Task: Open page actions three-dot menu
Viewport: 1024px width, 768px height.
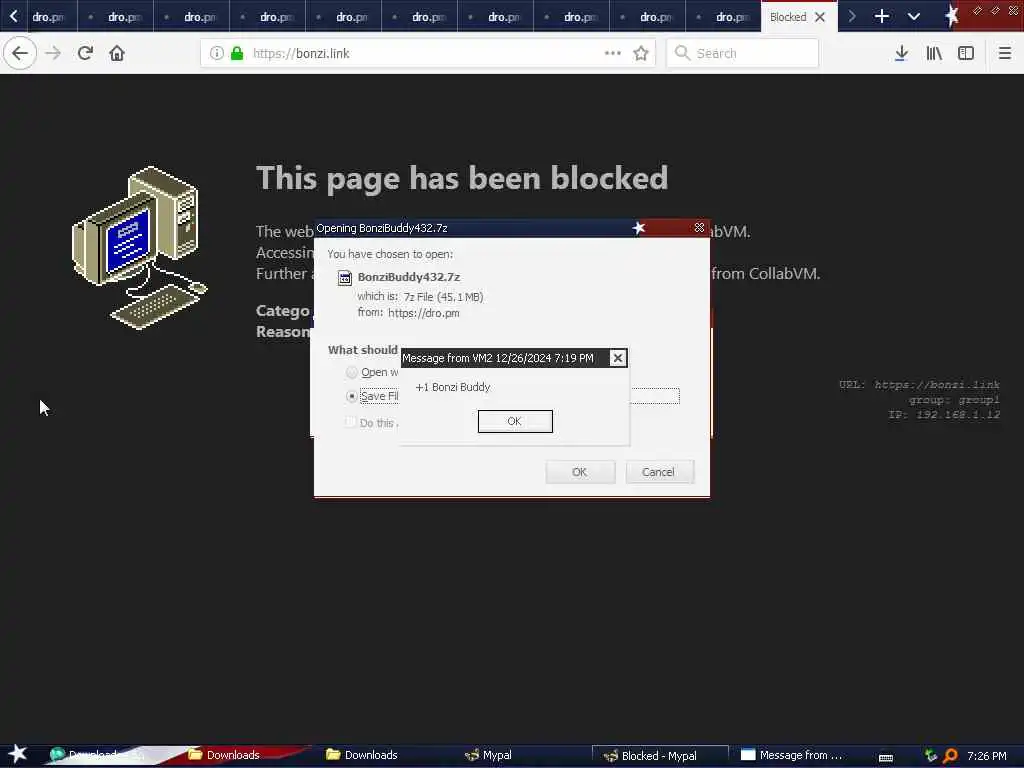Action: tap(612, 53)
